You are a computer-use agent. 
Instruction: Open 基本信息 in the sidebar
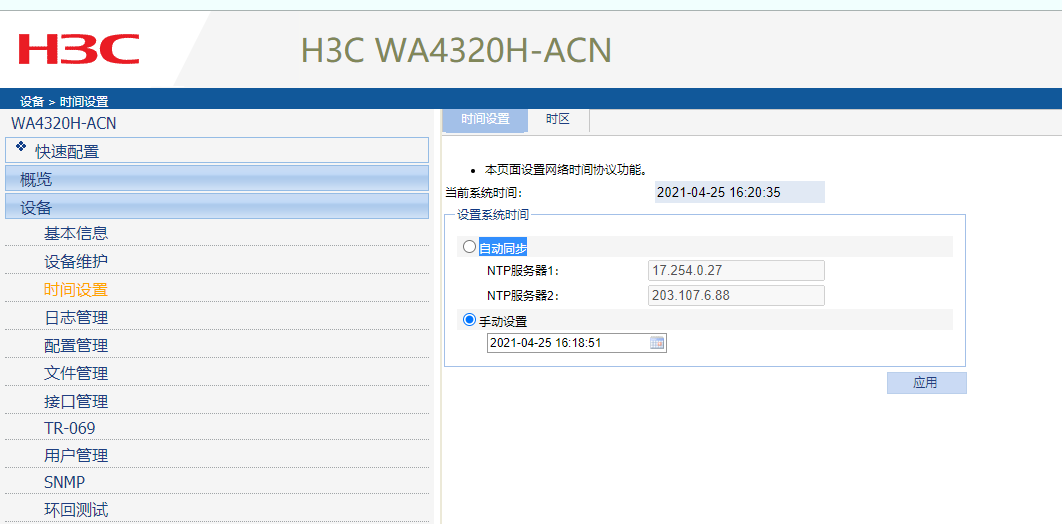(76, 233)
